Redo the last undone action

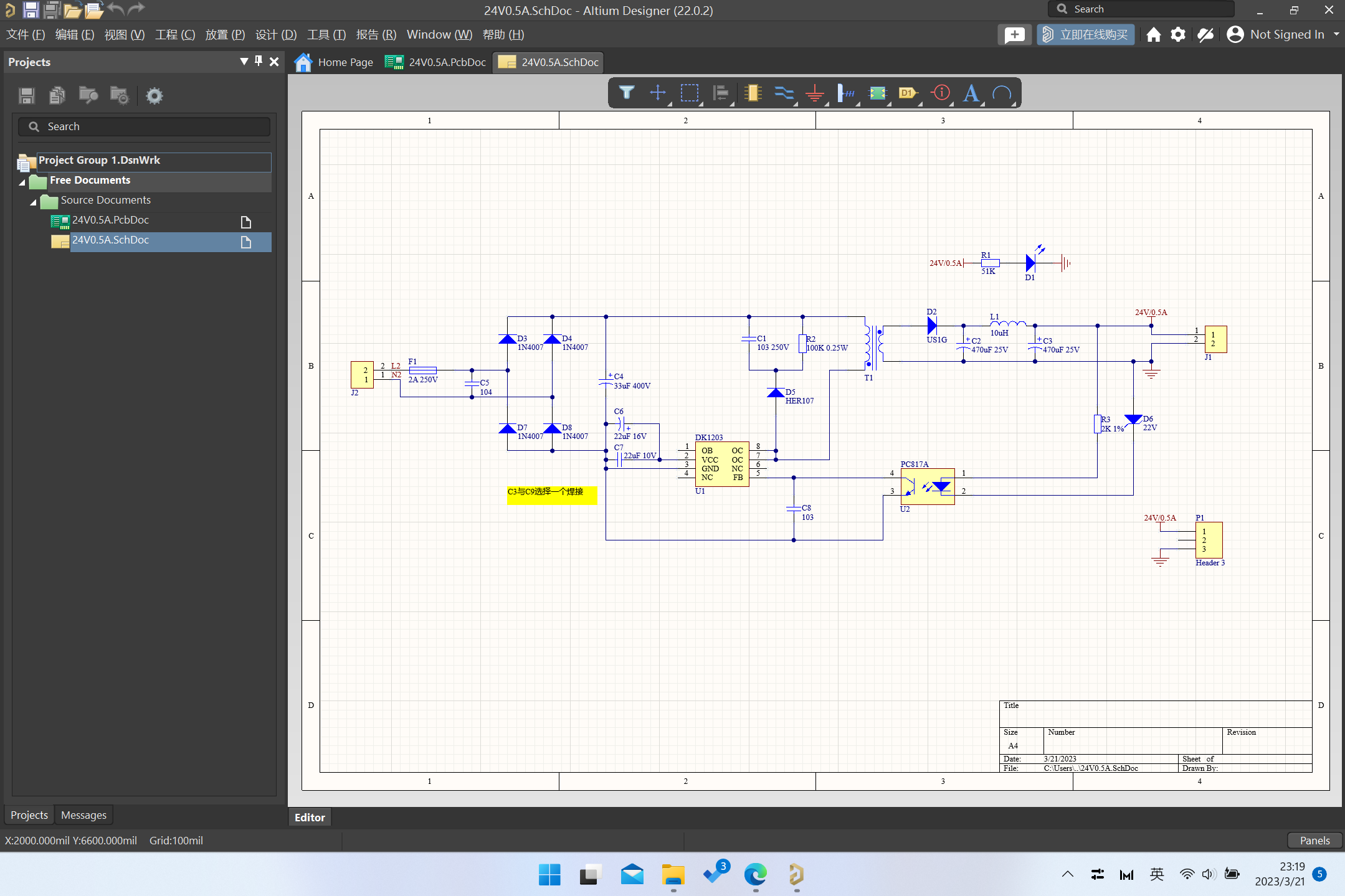click(136, 9)
